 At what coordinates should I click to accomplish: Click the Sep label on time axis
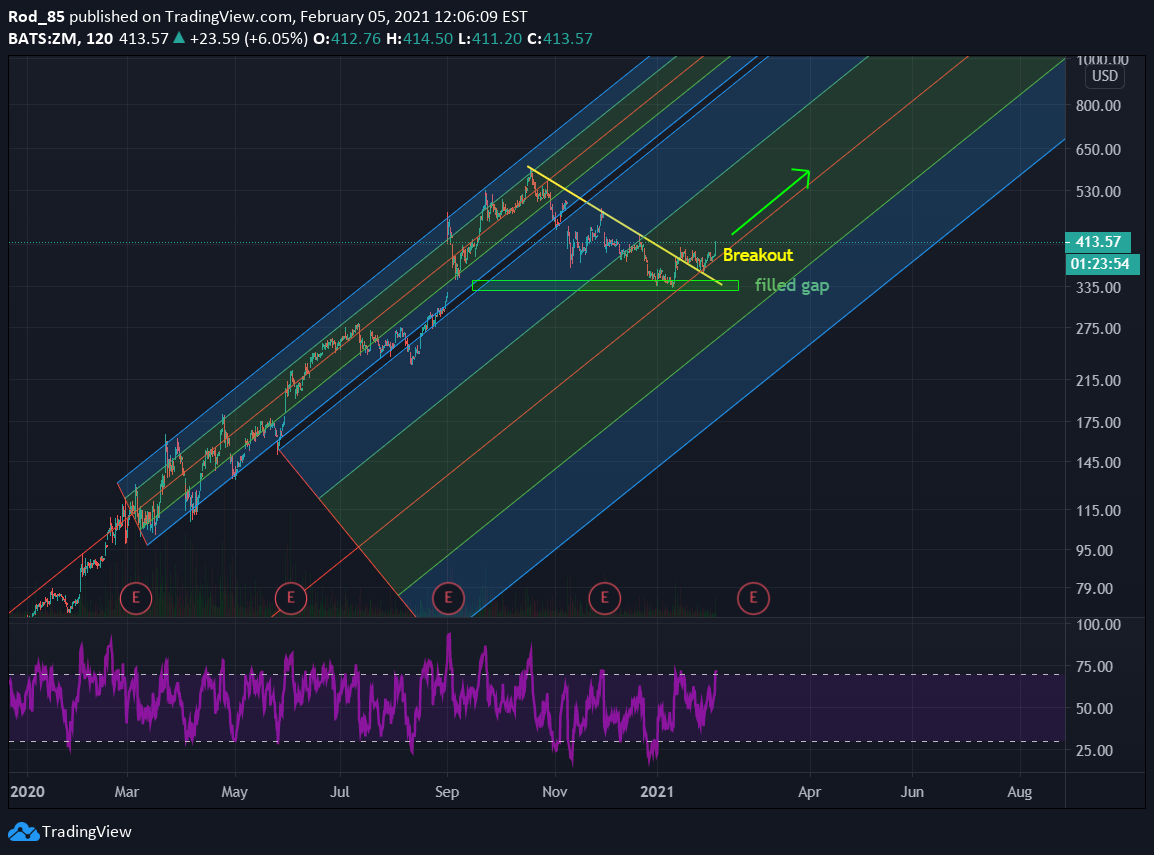(447, 792)
